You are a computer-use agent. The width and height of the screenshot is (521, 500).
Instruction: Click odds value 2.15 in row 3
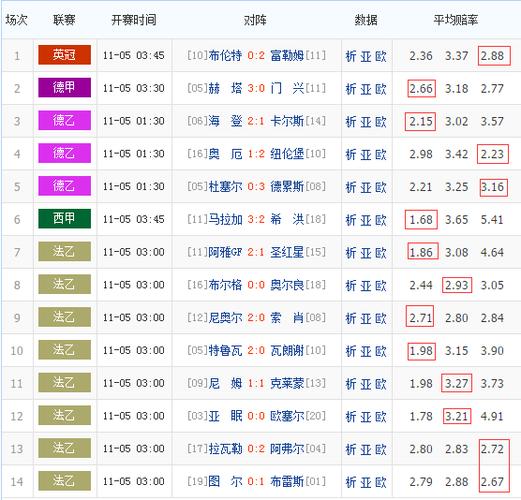(x=421, y=121)
